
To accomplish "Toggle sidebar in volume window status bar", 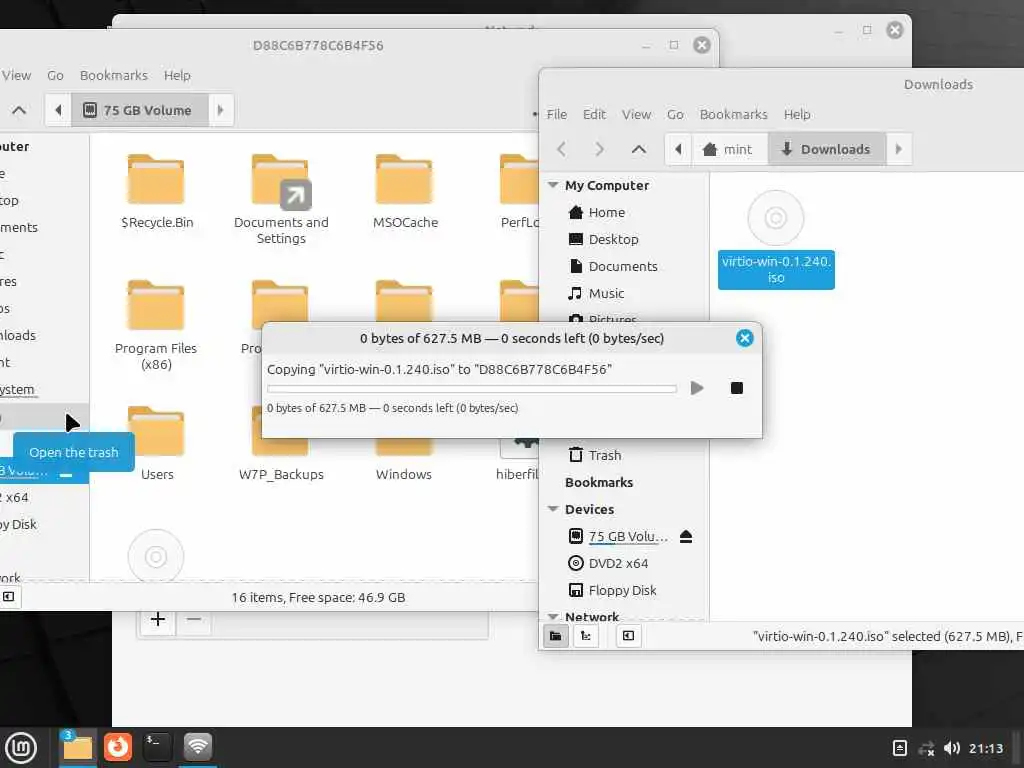I will point(8,596).
